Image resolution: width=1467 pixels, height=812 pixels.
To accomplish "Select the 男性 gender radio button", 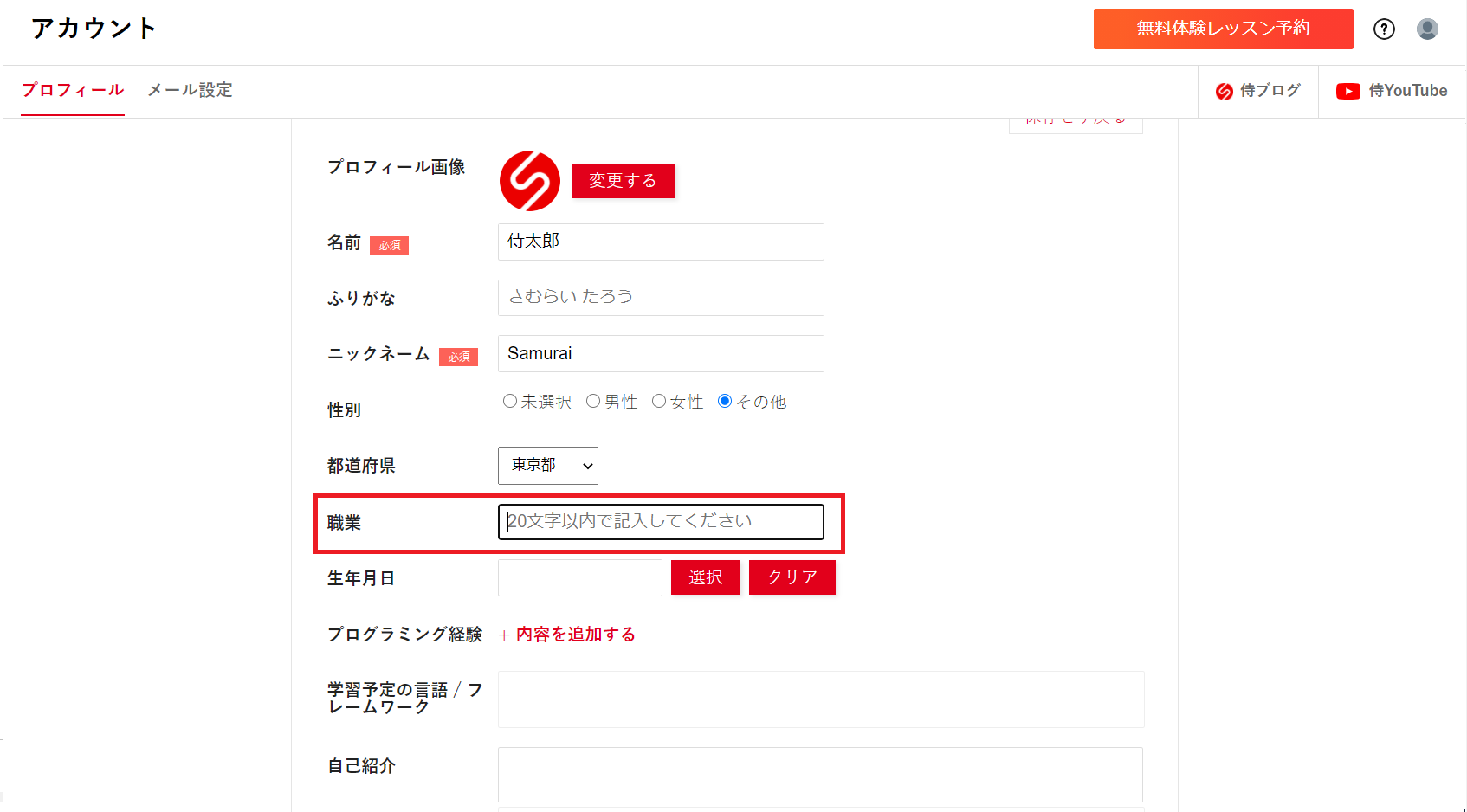I will (x=593, y=402).
